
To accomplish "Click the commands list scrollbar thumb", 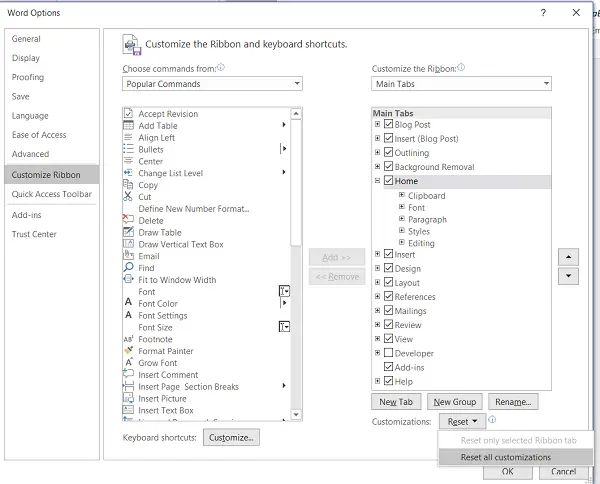I will [296, 183].
